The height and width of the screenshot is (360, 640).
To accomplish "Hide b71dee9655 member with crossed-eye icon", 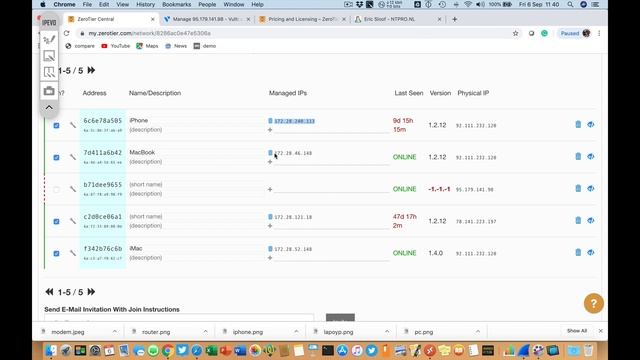I will pos(591,188).
